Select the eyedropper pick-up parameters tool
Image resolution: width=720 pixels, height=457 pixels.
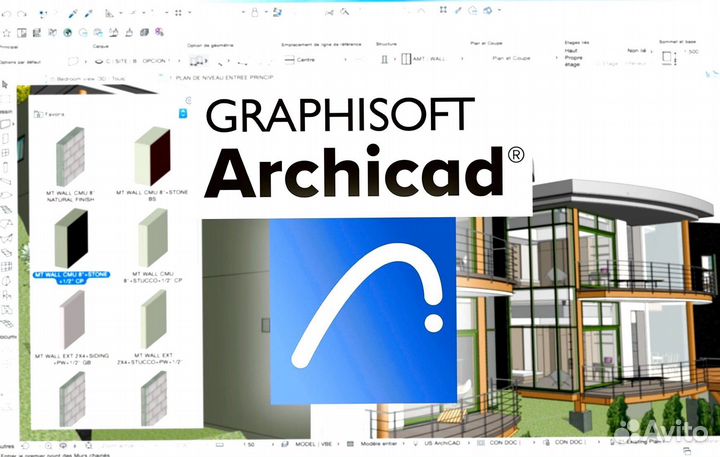[73, 14]
